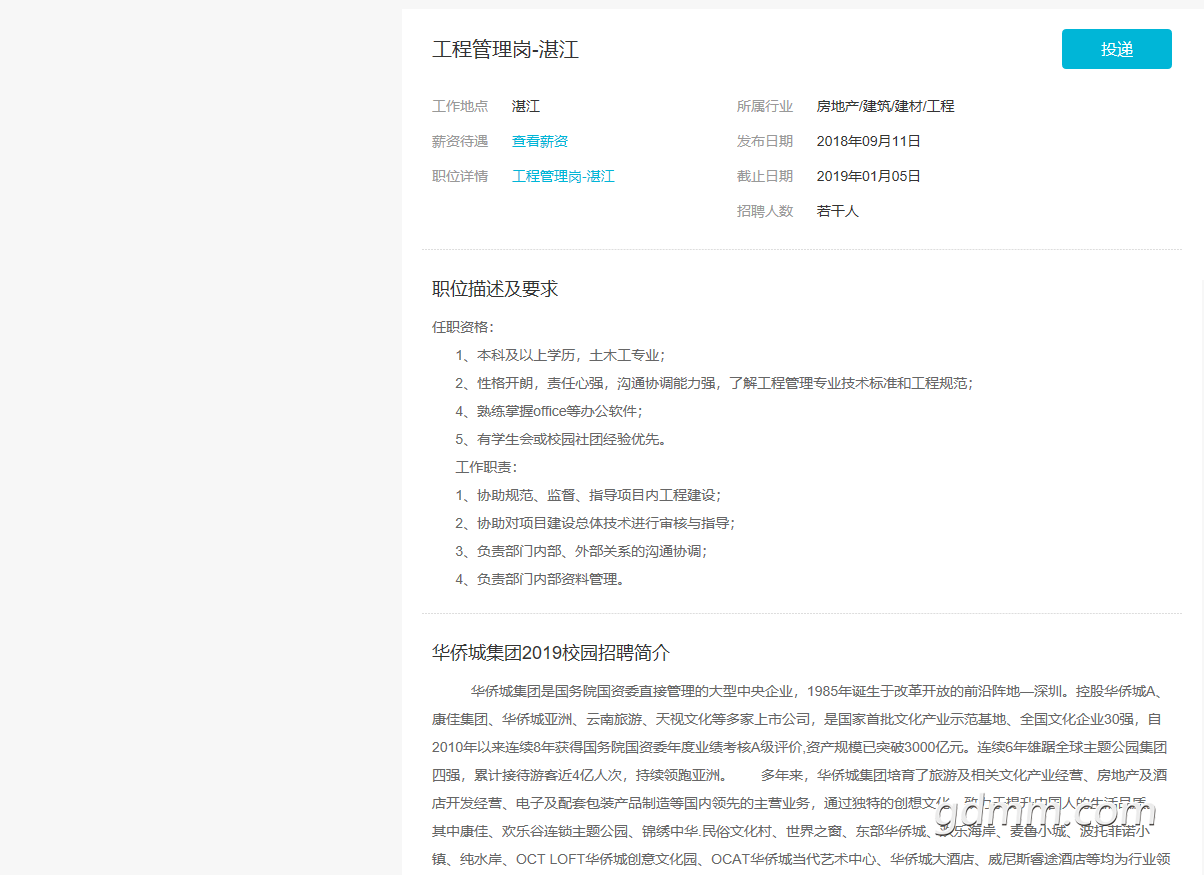The height and width of the screenshot is (875, 1204).
Task: Click intro paragraph line starting 华侨城集团是国务院国资委
Action: [816, 691]
